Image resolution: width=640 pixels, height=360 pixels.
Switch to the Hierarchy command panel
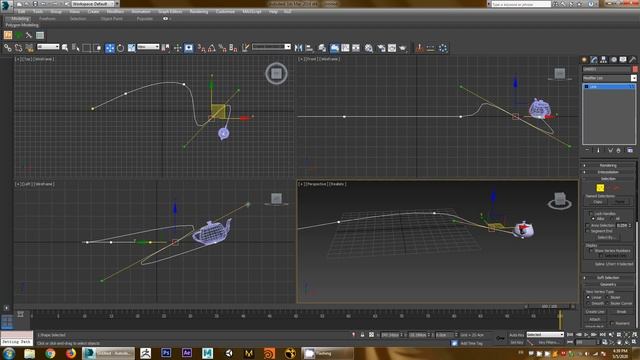tap(604, 60)
